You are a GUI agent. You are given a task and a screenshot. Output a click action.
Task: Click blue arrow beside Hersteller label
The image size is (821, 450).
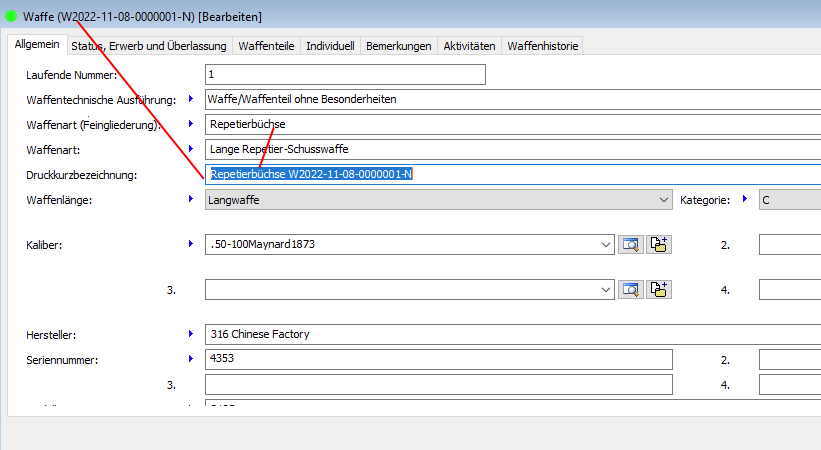(190, 333)
